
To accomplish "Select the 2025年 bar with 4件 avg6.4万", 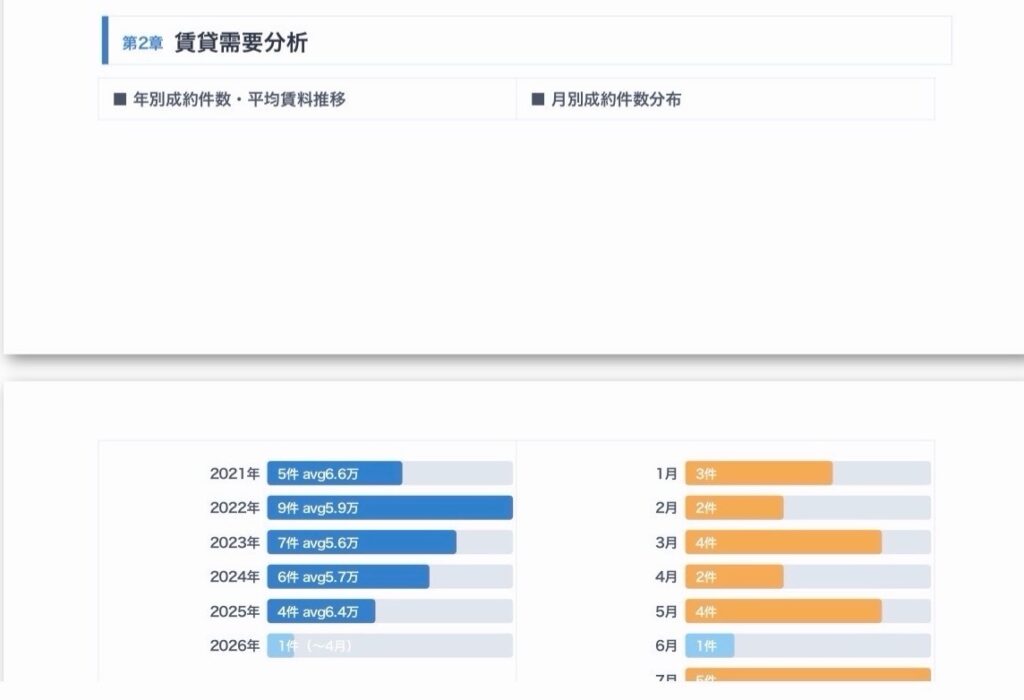I will [320, 611].
